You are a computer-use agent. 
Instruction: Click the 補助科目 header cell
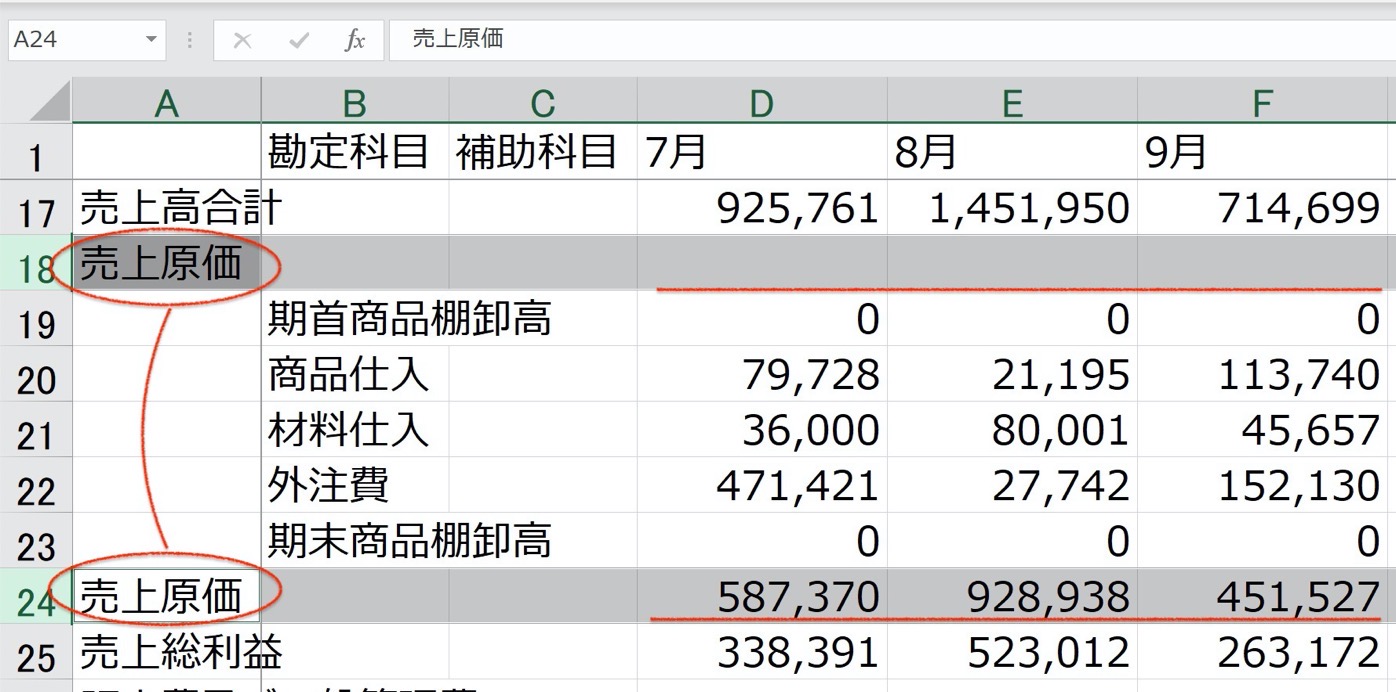click(x=543, y=153)
